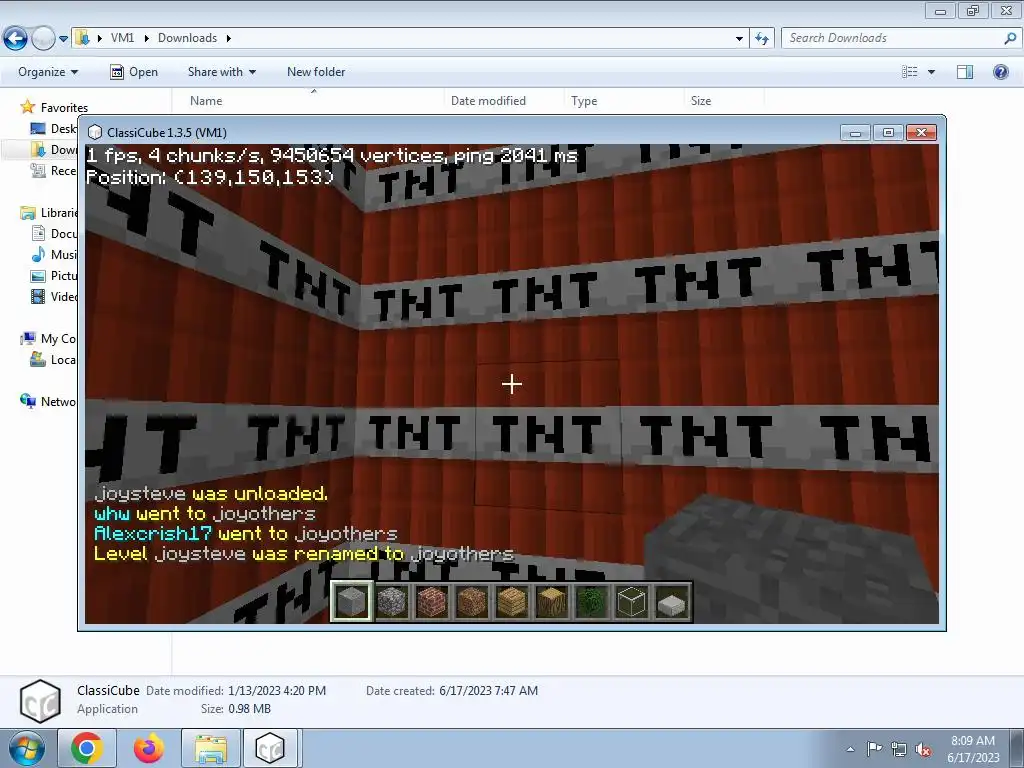
Task: Open the Action Center flag icon
Action: (x=874, y=749)
